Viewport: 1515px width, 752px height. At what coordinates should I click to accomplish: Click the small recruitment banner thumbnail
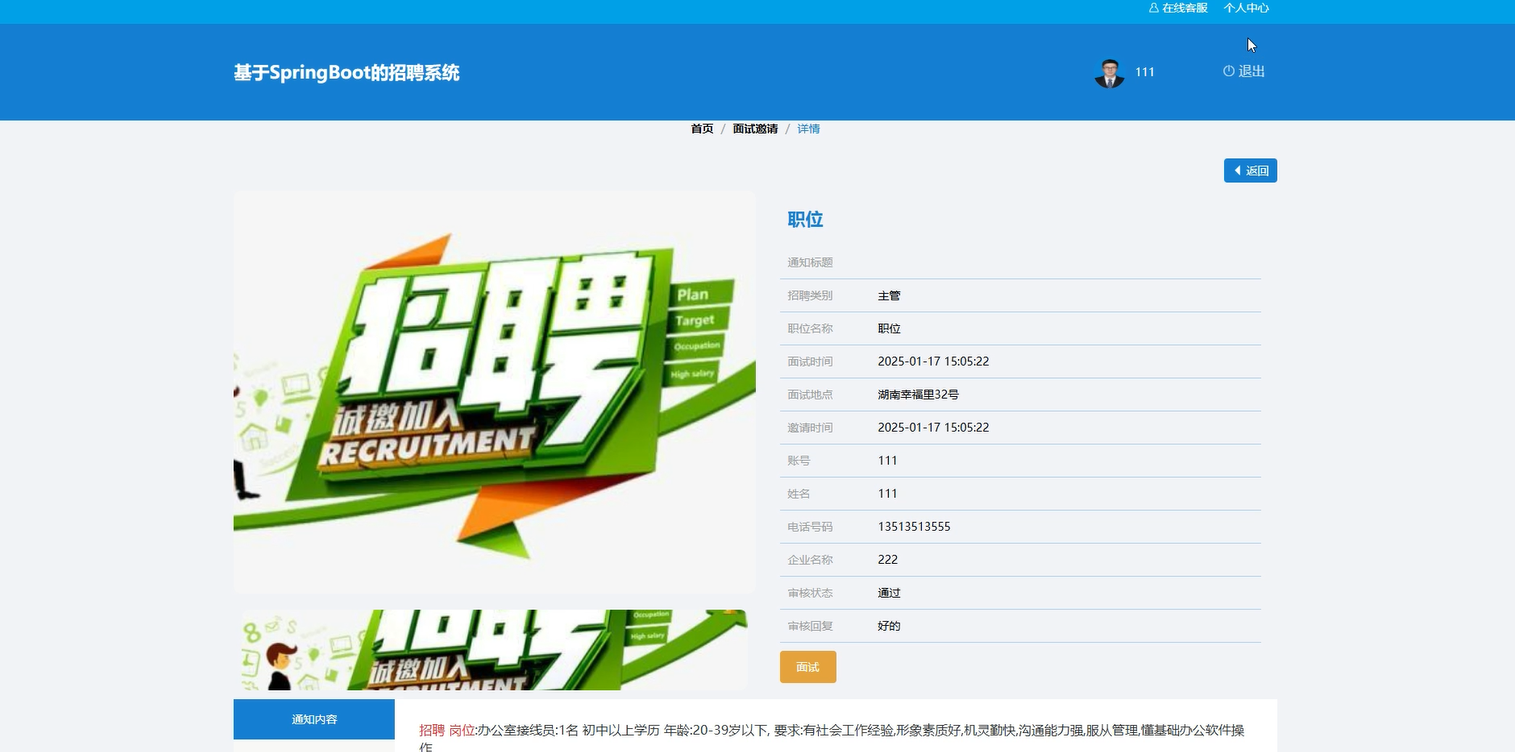[x=492, y=649]
